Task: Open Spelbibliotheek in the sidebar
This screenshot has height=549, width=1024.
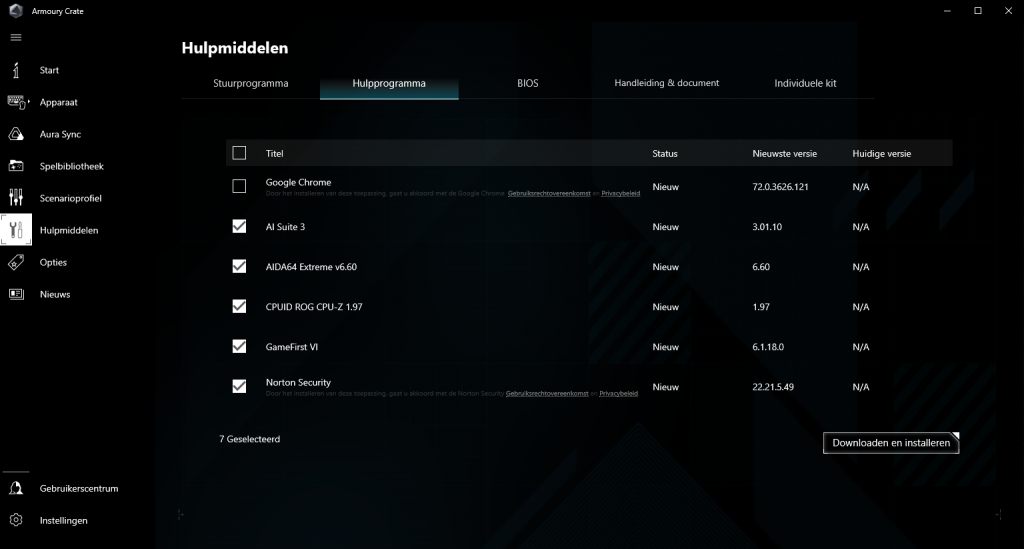Action: pos(71,166)
